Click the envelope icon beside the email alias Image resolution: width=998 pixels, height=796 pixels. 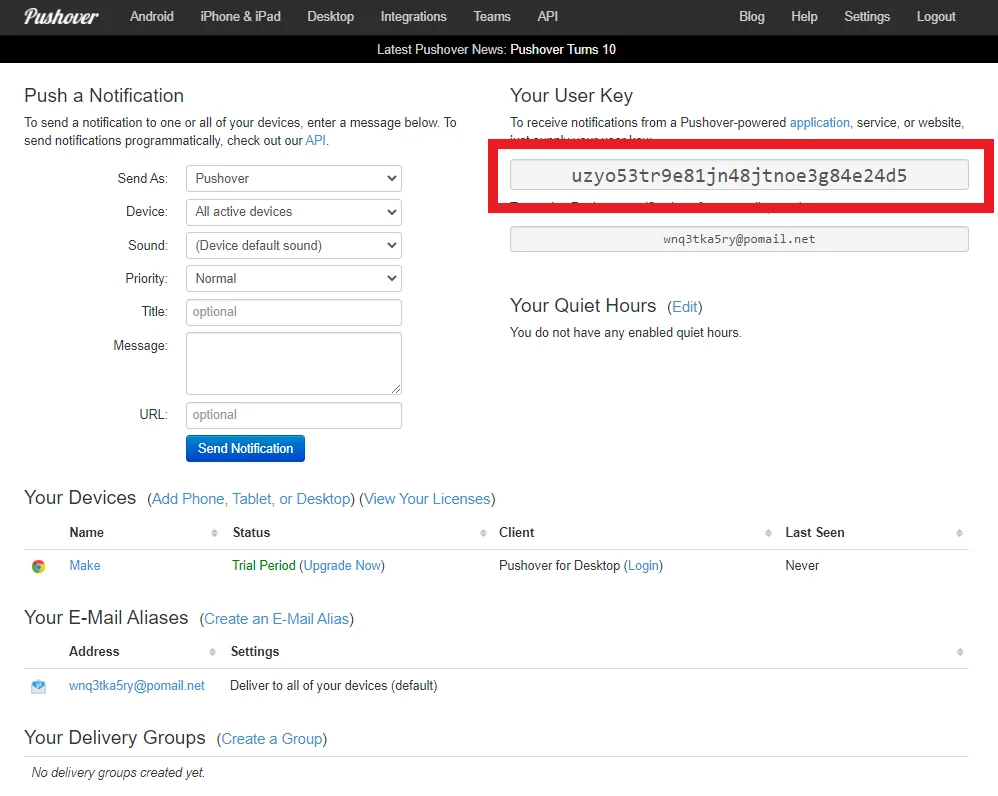tap(38, 686)
